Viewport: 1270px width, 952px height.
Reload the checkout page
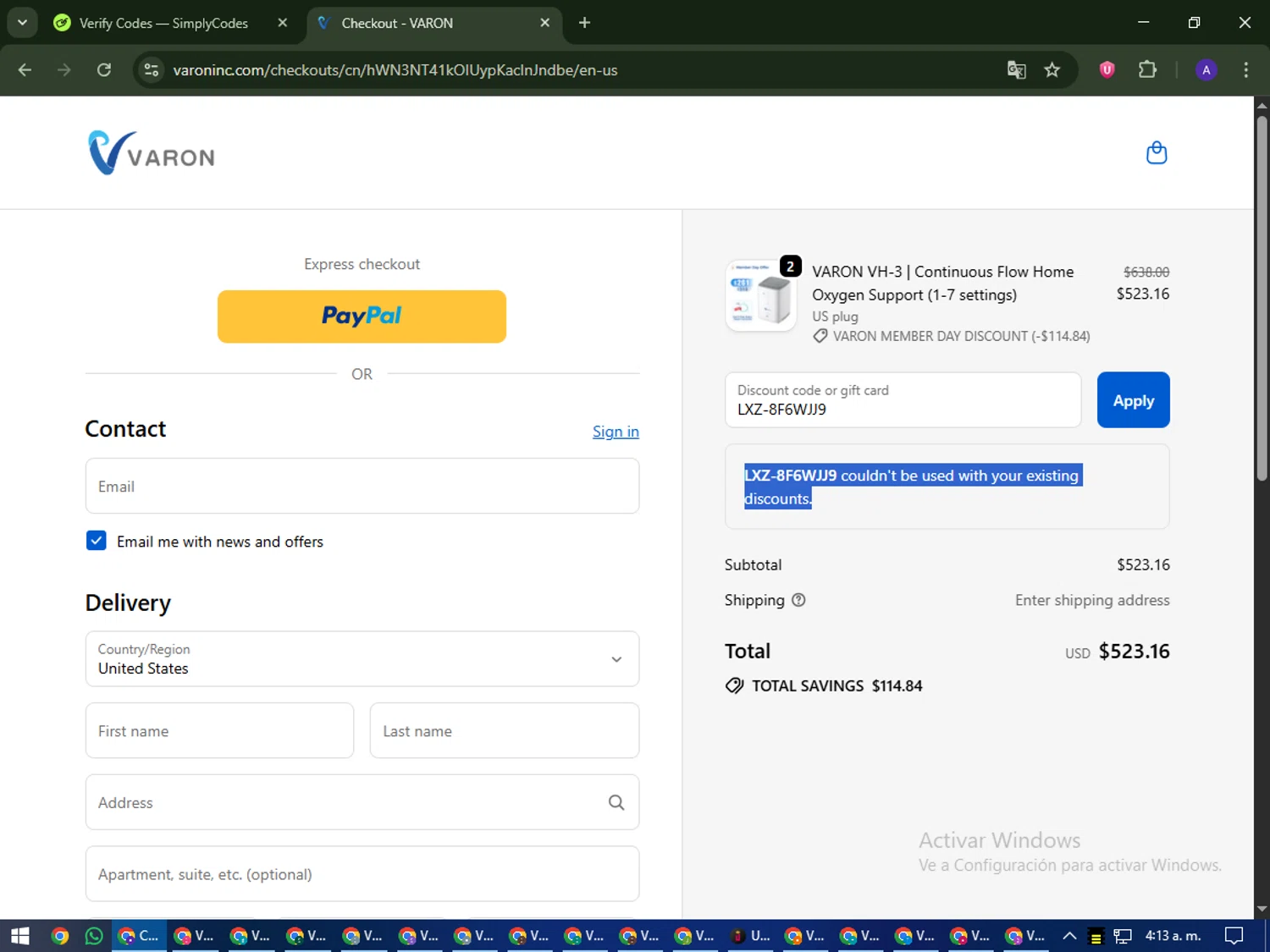[104, 70]
